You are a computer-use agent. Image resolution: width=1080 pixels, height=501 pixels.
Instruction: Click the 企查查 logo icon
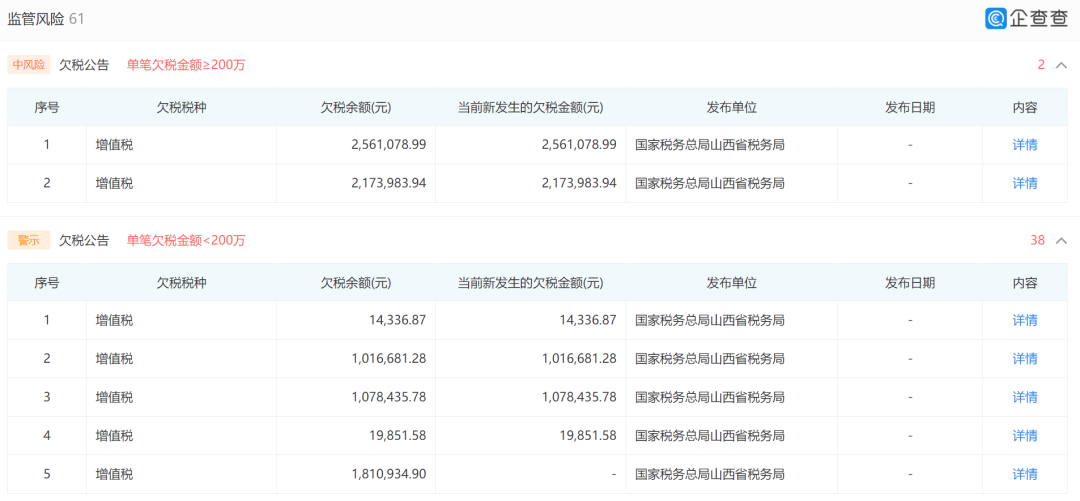(996, 19)
